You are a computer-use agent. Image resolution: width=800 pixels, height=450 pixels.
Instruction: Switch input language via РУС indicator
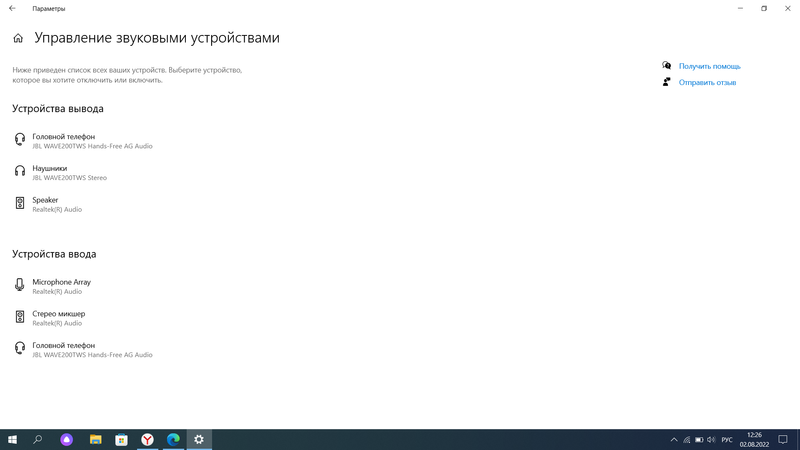point(727,440)
